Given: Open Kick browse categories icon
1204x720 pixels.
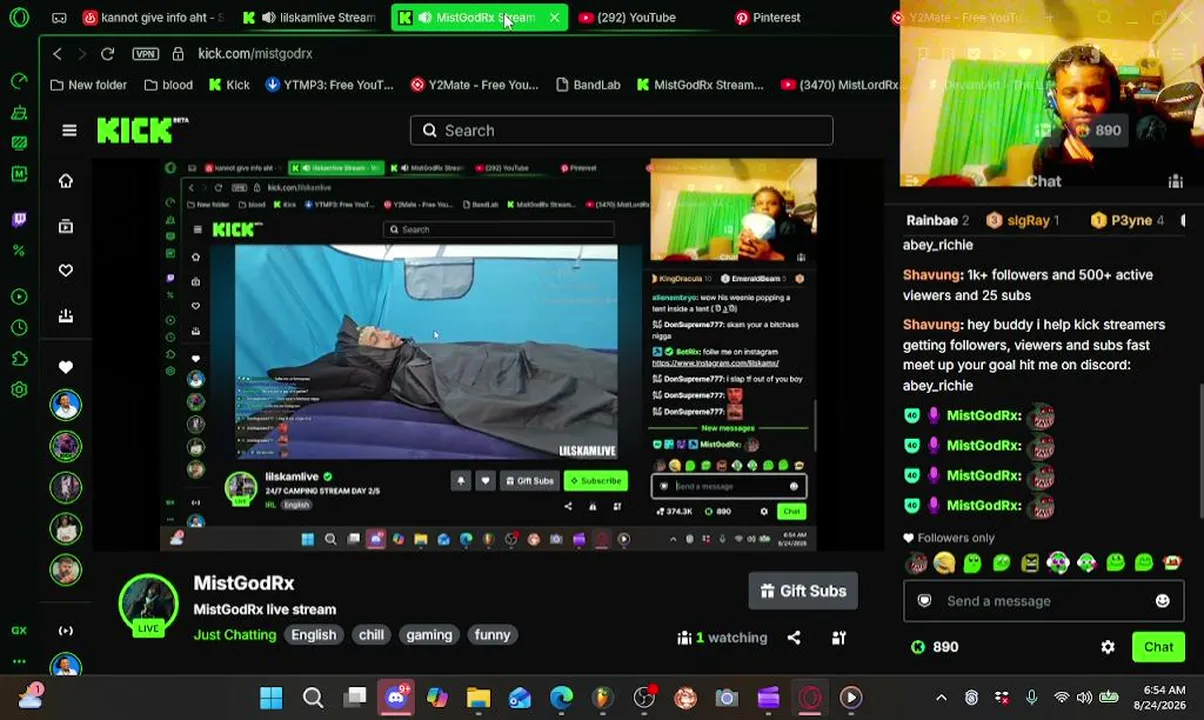Looking at the screenshot, I should coord(66,226).
